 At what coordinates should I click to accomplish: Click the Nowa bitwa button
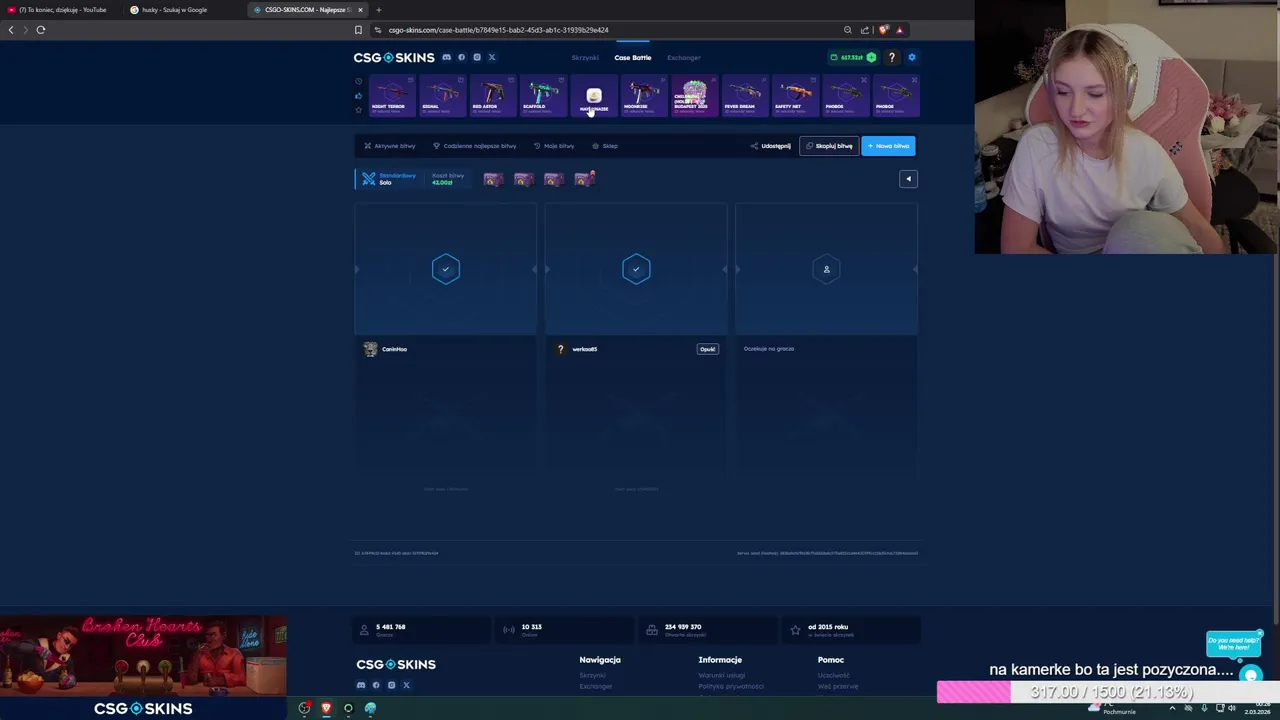click(x=889, y=146)
